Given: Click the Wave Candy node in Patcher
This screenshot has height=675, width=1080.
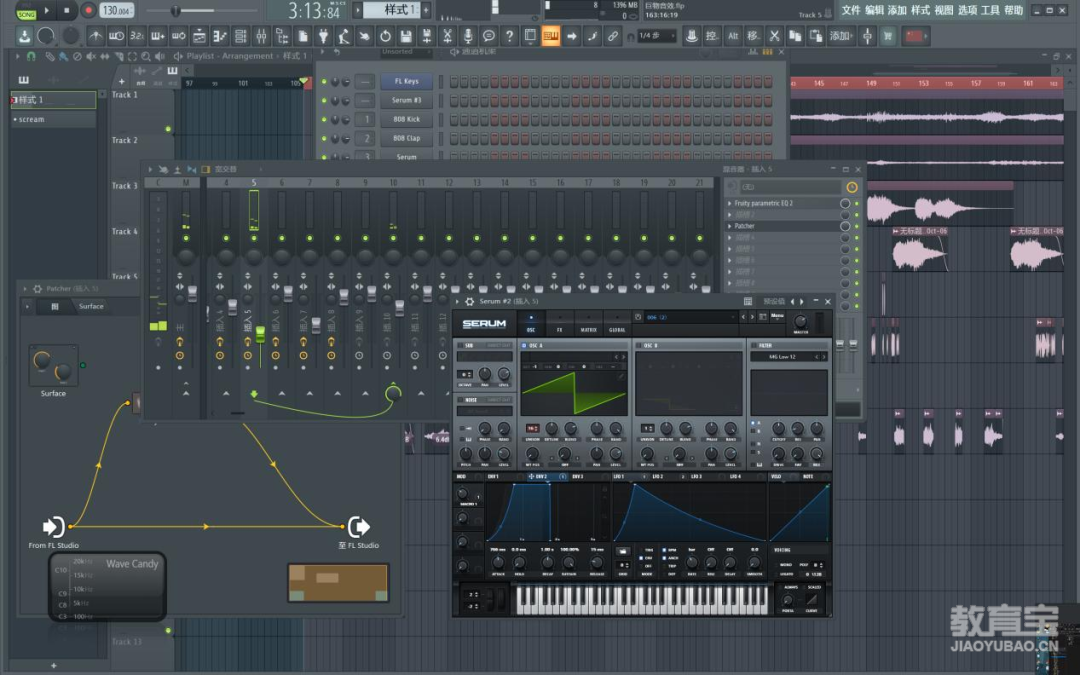Looking at the screenshot, I should pos(107,586).
